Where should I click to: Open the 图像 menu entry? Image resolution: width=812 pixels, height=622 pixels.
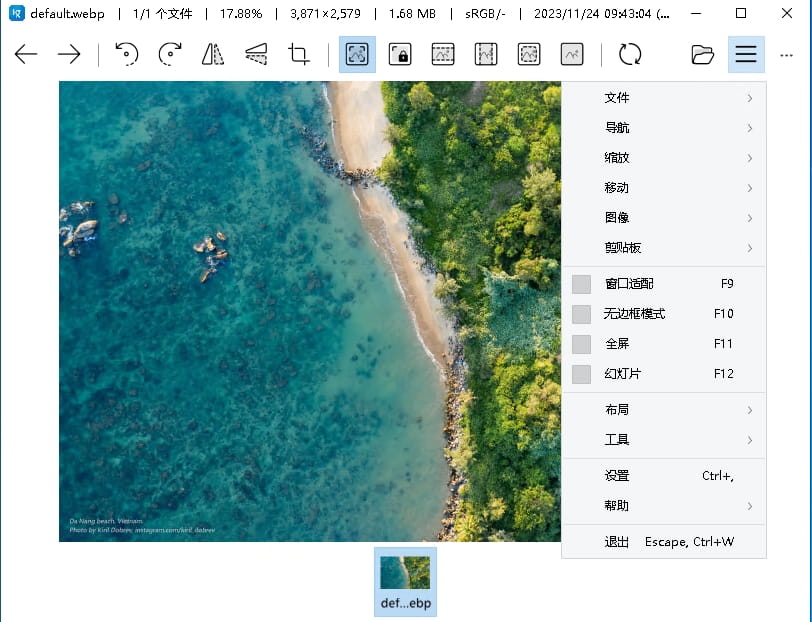pos(663,218)
